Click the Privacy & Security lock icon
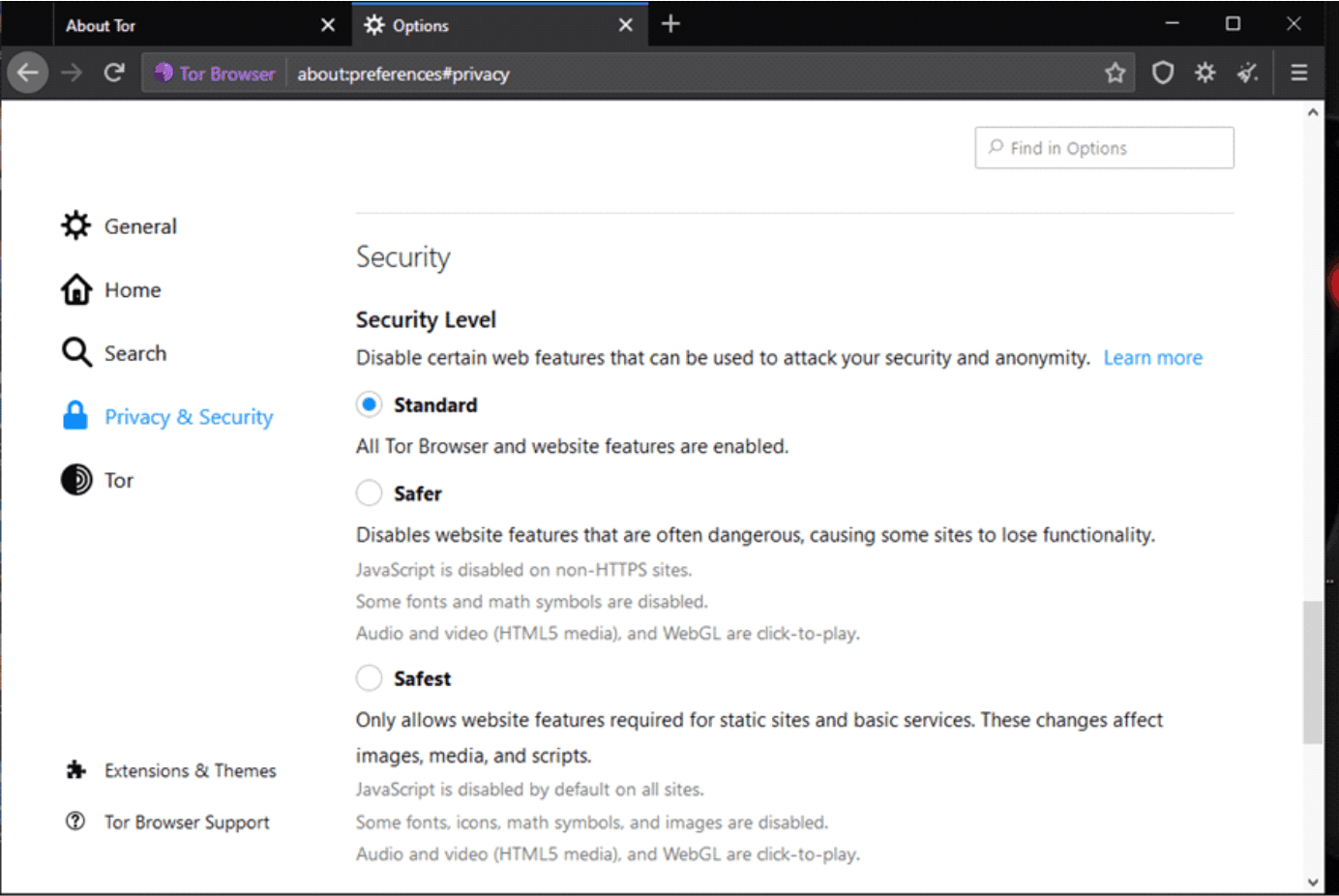 (x=75, y=416)
